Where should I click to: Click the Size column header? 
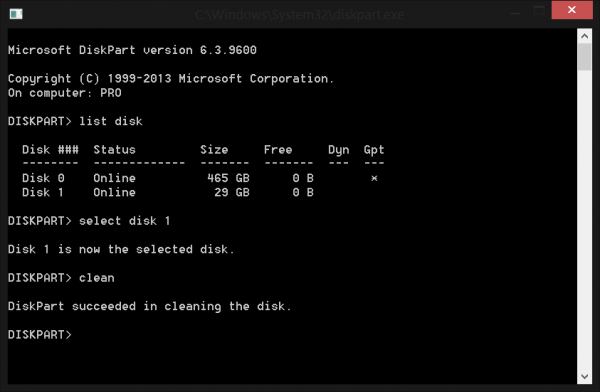click(x=214, y=150)
